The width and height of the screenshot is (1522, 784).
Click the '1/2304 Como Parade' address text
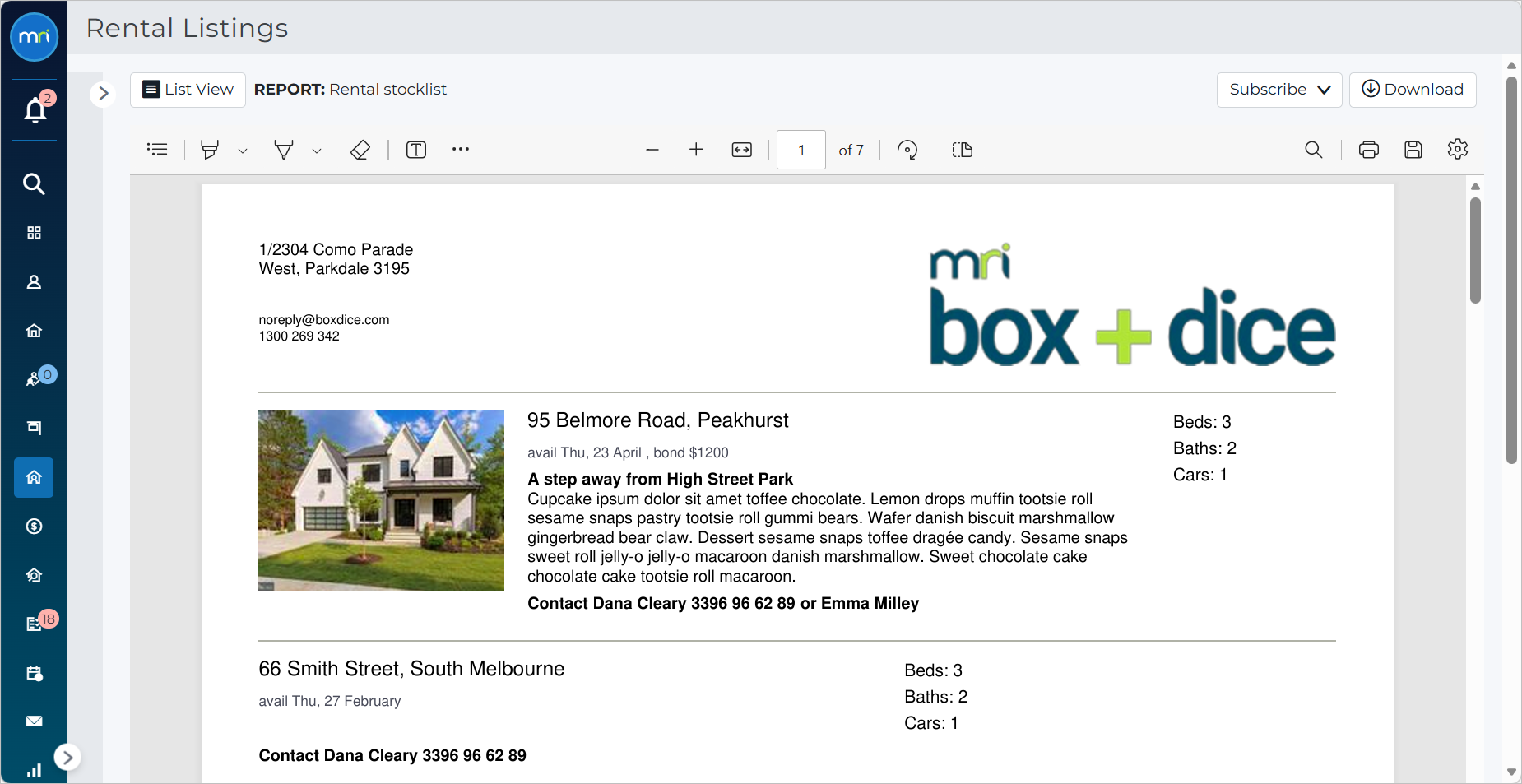point(336,249)
